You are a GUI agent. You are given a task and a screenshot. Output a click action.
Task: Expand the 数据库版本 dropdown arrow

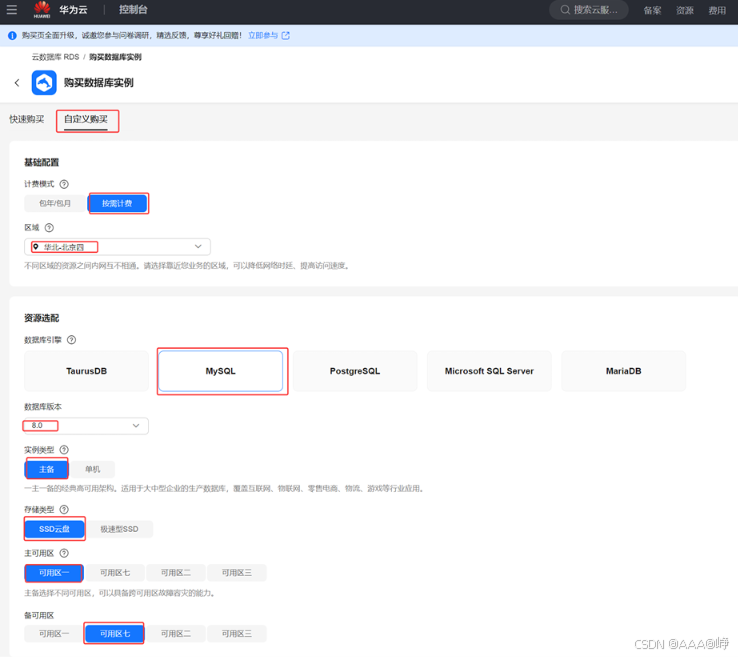136,425
